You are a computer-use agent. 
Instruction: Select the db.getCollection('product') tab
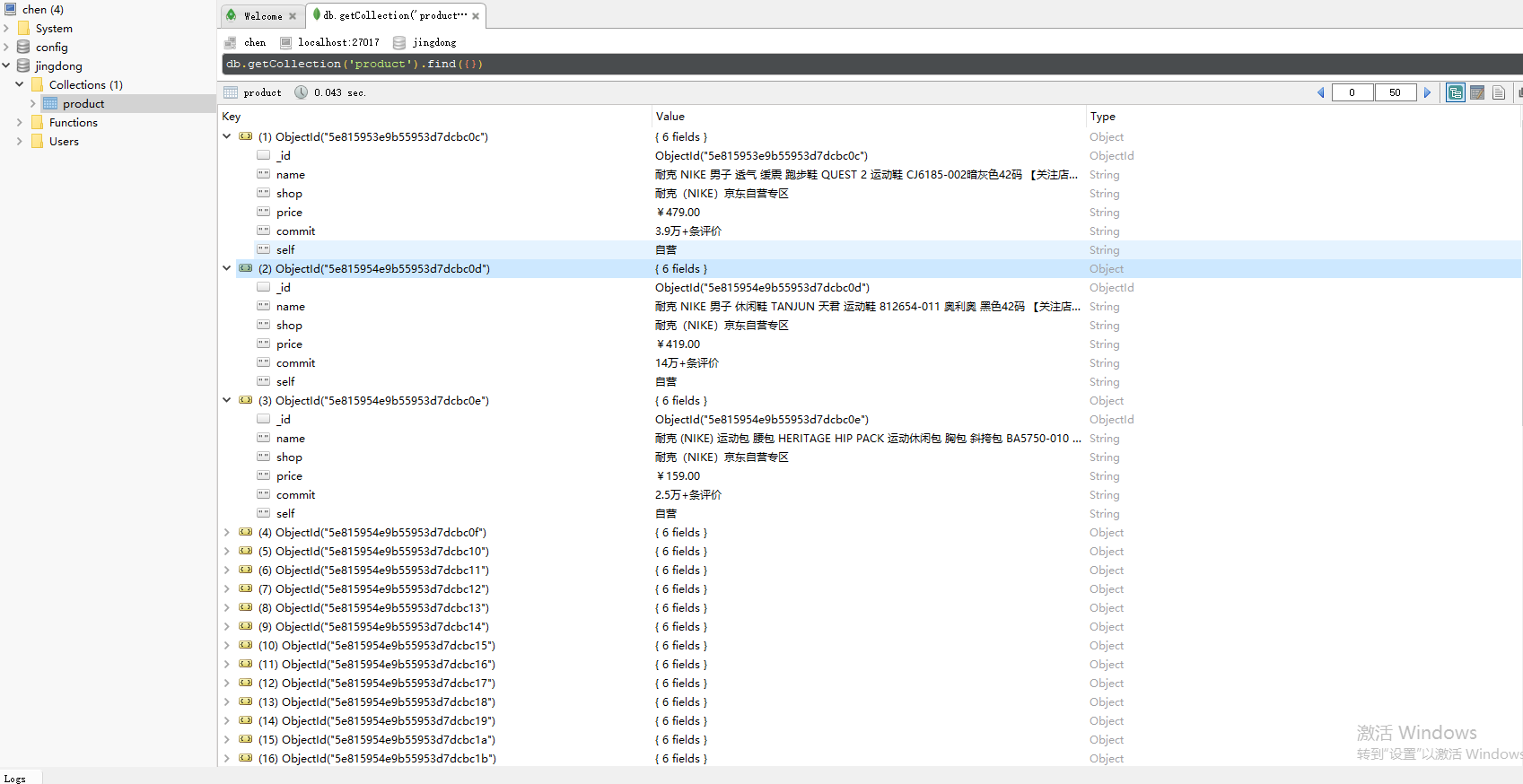click(x=396, y=16)
